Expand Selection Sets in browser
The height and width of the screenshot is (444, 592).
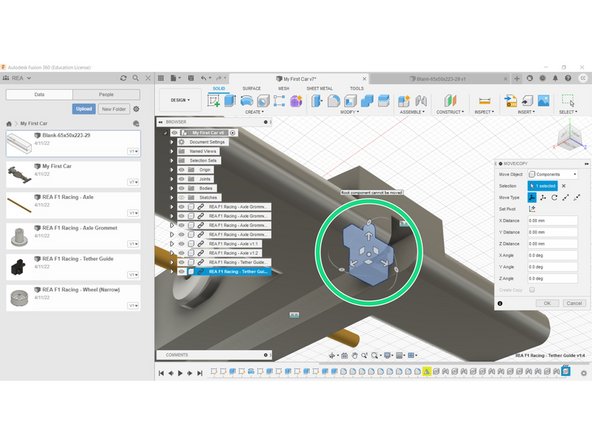[x=172, y=160]
